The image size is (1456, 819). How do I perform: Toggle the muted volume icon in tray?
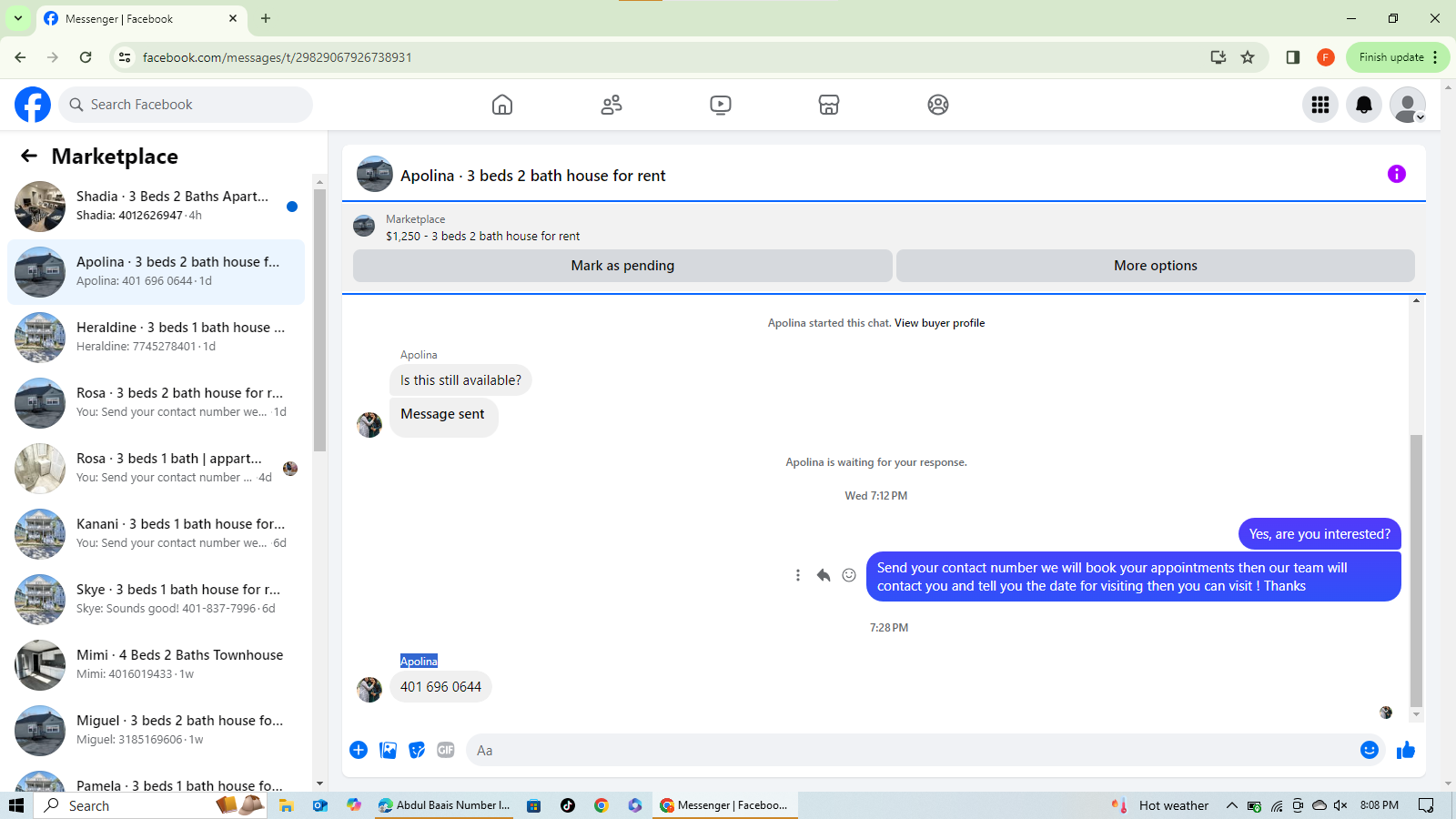(1340, 805)
